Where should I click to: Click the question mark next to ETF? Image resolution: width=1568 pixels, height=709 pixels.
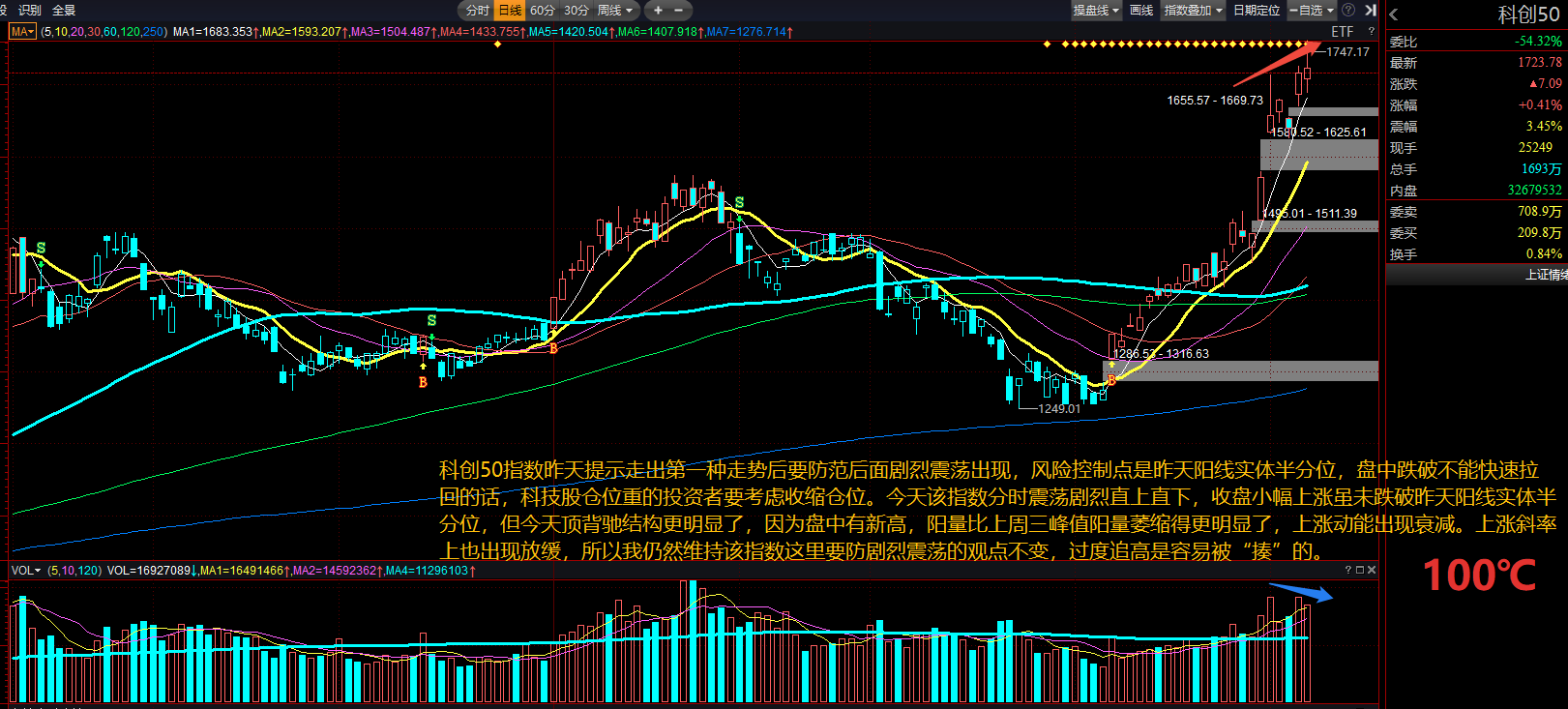tap(1371, 32)
